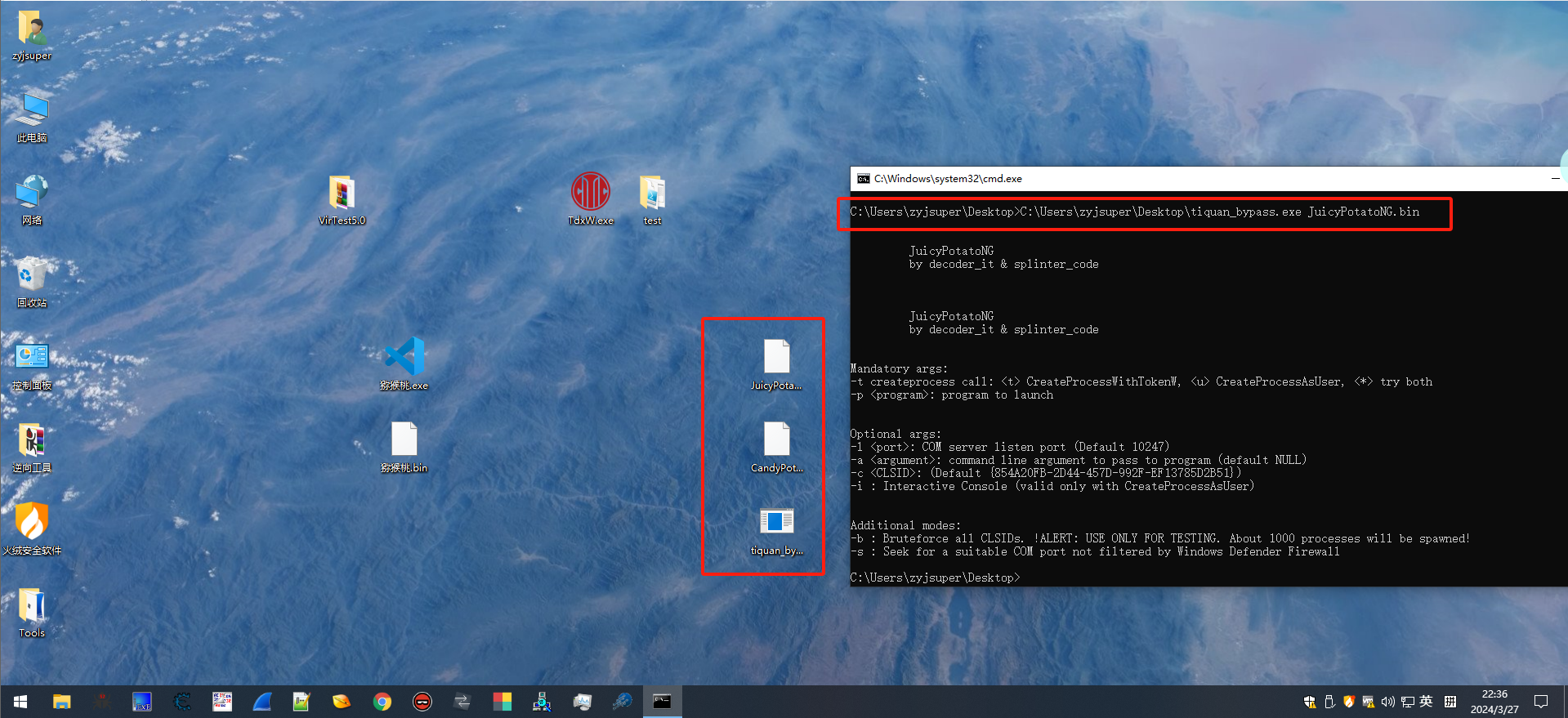Screen dimensions: 1568x718
Task: Select the 猕猴桃.exe desktop icon
Action: pyautogui.click(x=404, y=364)
